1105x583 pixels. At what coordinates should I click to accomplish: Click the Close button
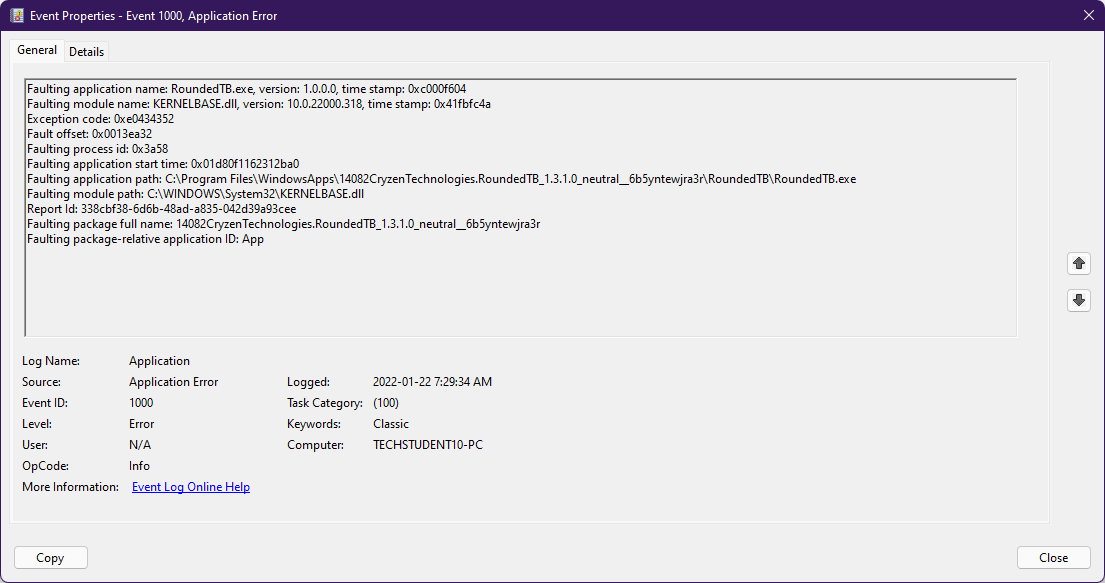click(1054, 558)
